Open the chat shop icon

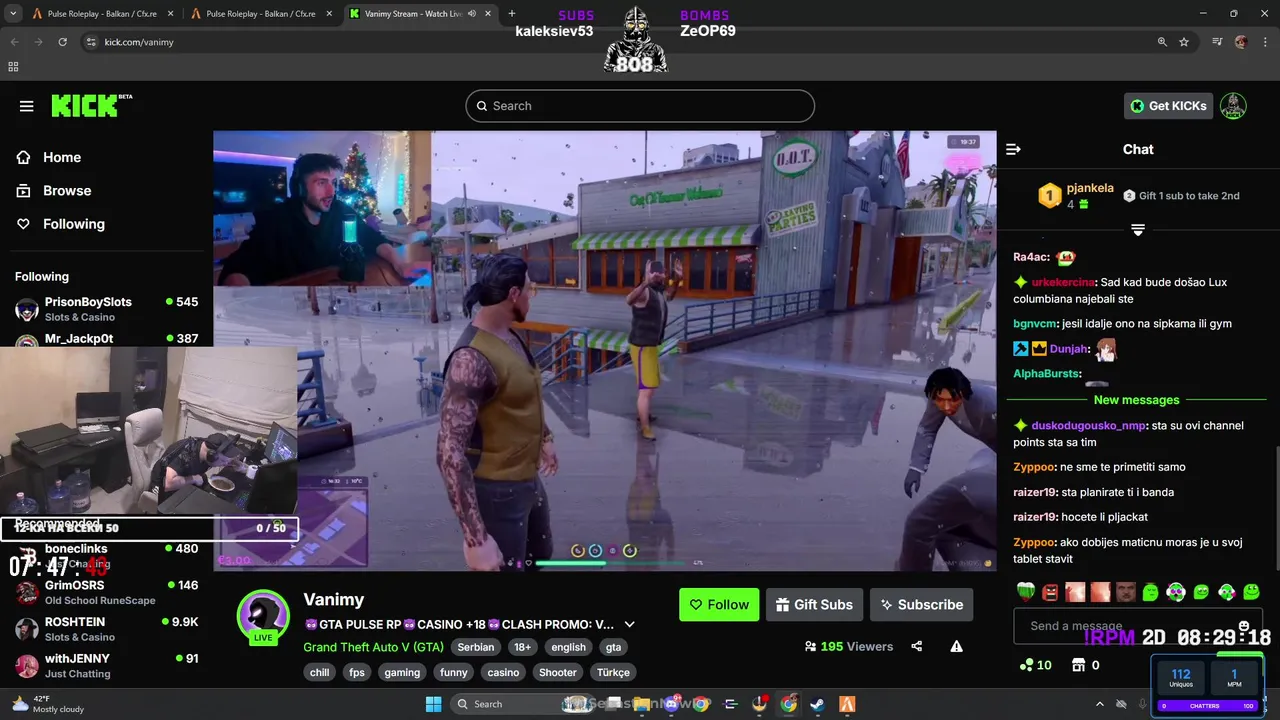(x=1078, y=665)
